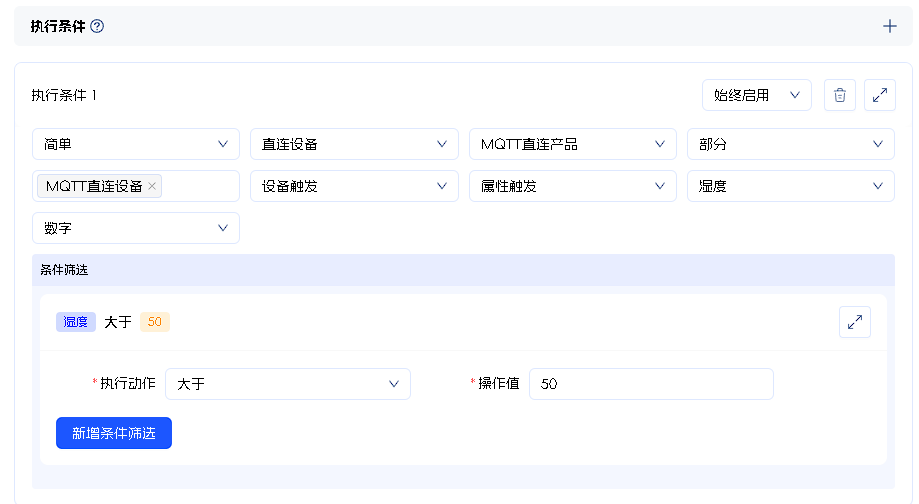The width and height of the screenshot is (919, 504).
Task: Open the 湿度 property dropdown
Action: pyautogui.click(x=790, y=186)
